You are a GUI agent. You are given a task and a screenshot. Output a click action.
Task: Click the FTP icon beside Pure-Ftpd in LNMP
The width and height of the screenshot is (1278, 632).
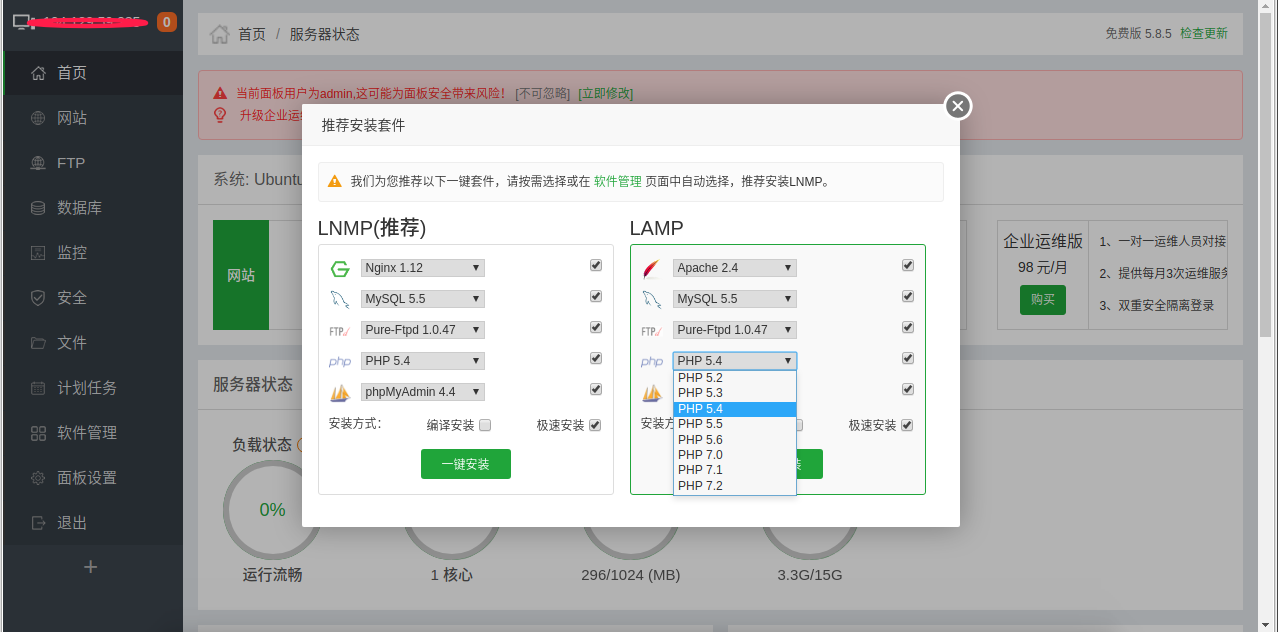(x=340, y=330)
